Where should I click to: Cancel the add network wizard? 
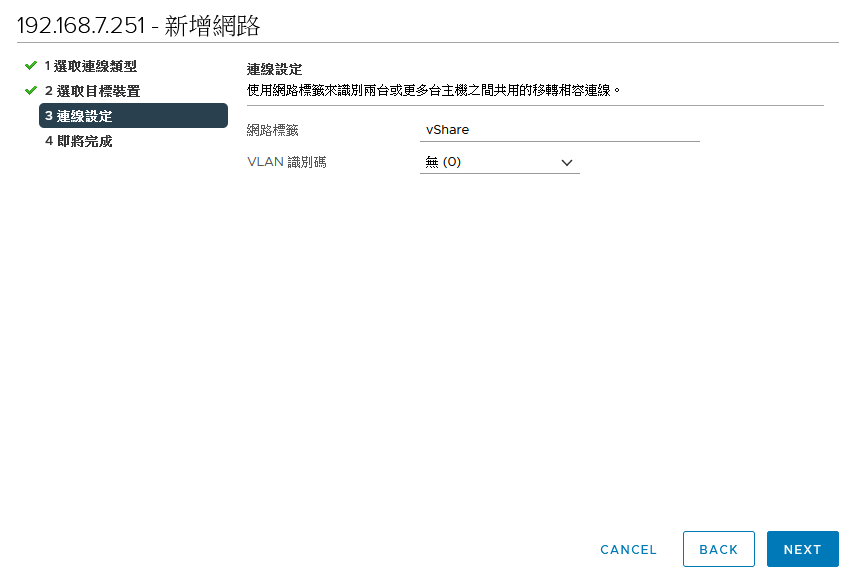click(628, 549)
